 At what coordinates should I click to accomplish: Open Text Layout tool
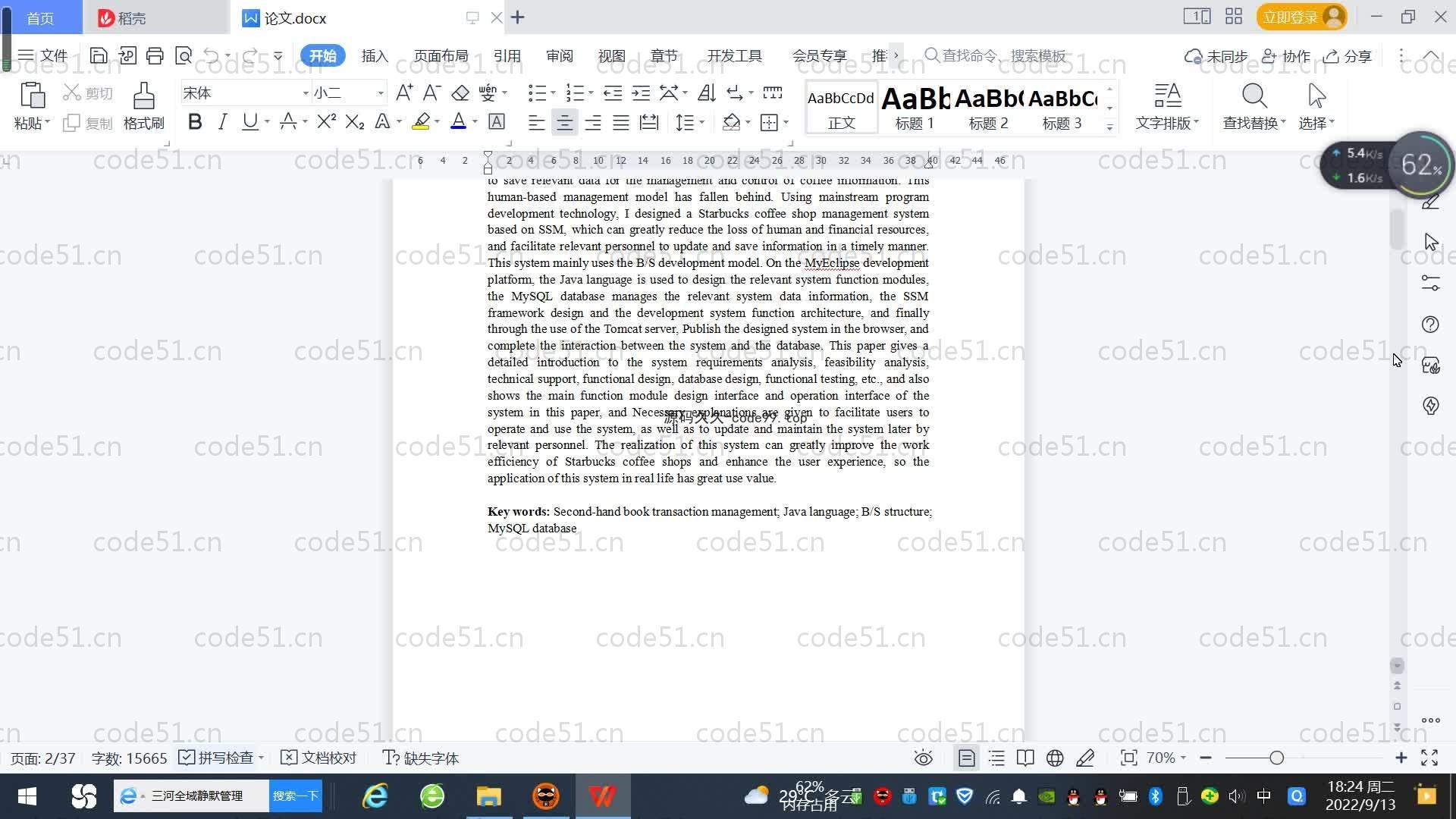1167,106
